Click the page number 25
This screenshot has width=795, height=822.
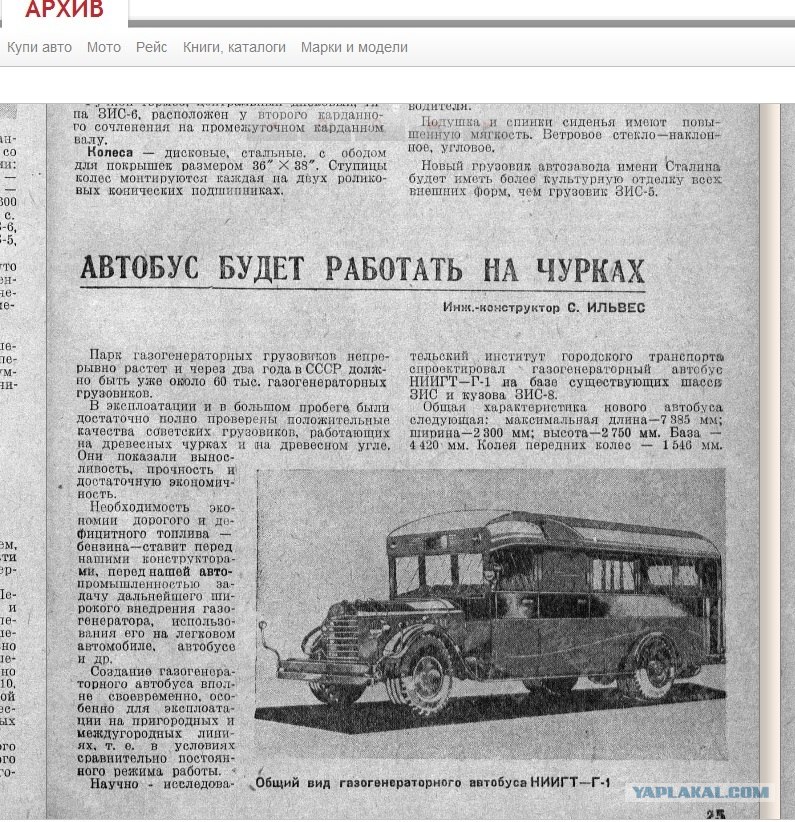click(715, 815)
